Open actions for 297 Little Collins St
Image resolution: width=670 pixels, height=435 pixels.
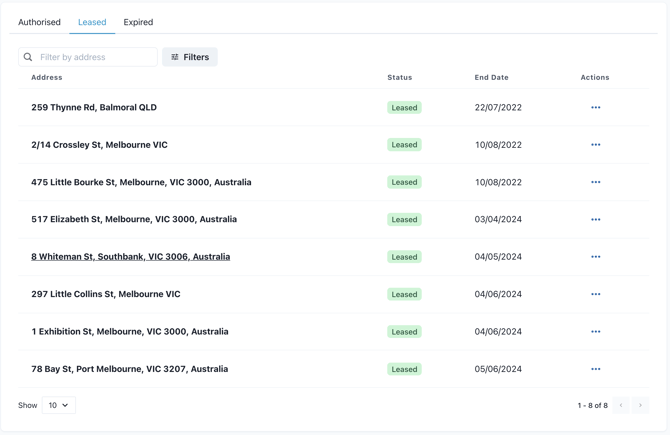(595, 294)
